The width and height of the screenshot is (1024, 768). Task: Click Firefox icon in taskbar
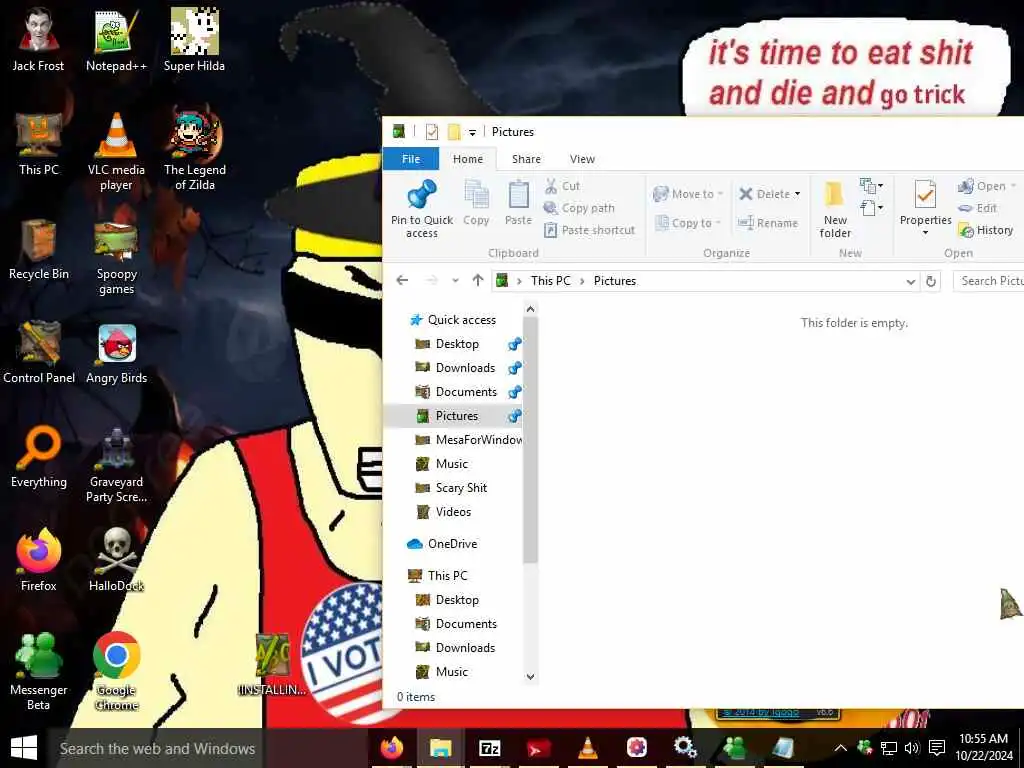coord(392,747)
